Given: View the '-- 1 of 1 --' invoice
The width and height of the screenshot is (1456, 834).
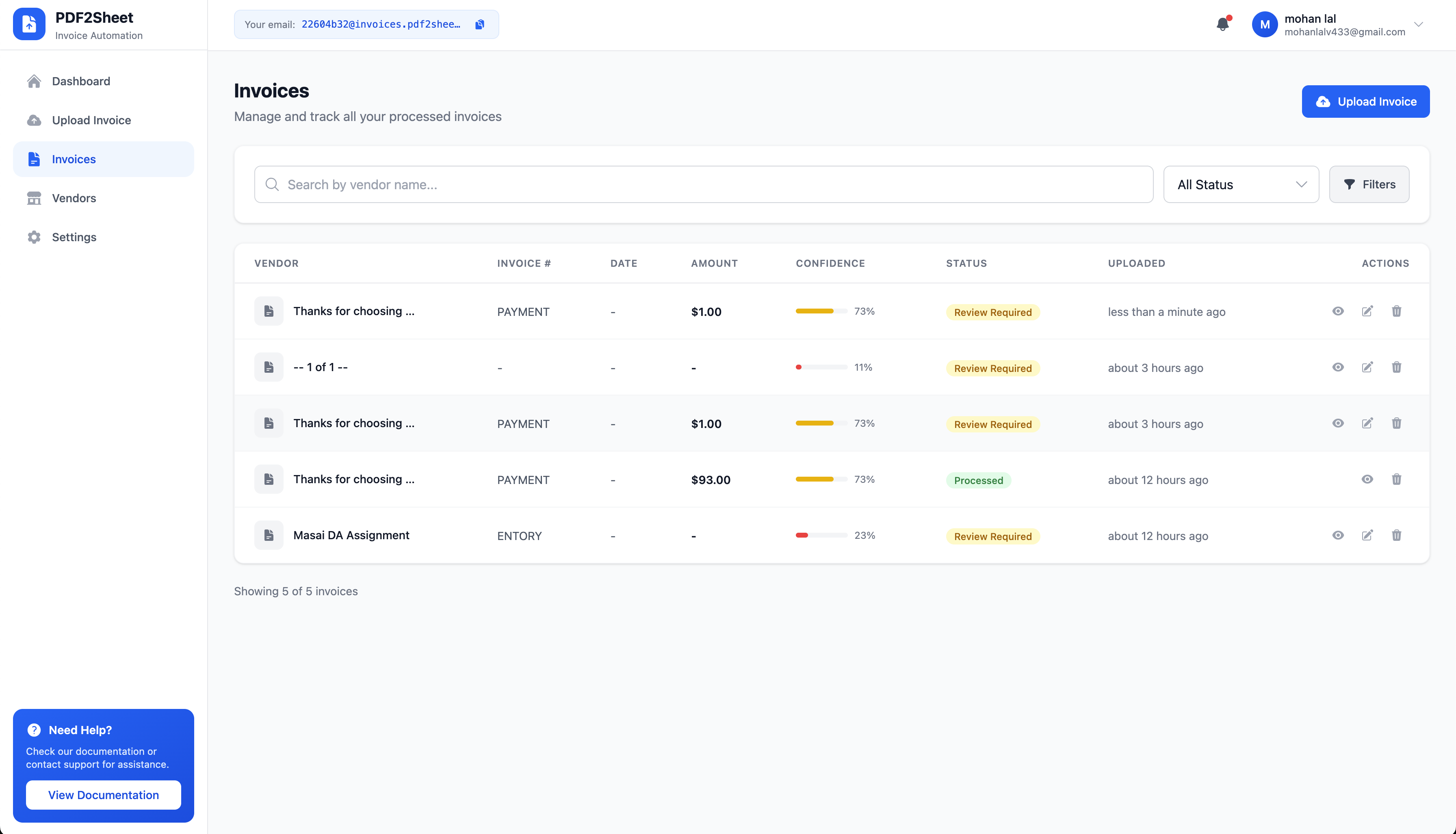Looking at the screenshot, I should click(x=1338, y=367).
